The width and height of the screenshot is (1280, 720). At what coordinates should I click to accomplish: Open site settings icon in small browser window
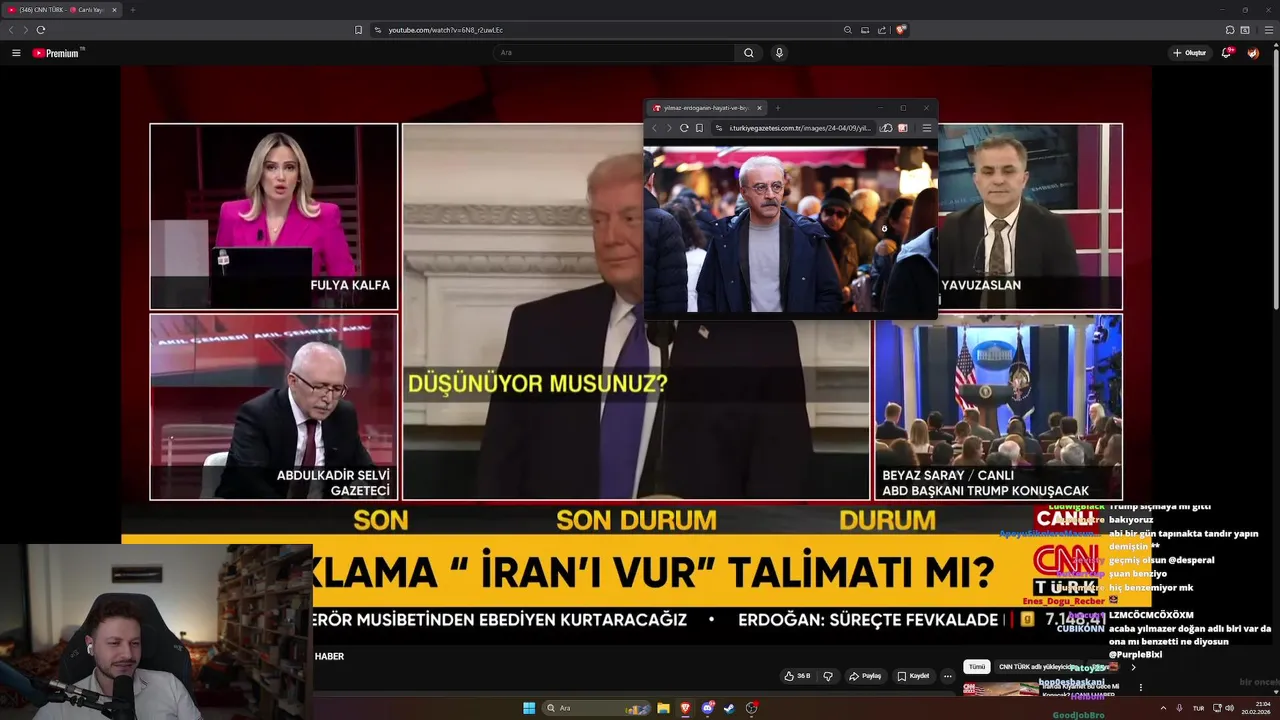719,128
